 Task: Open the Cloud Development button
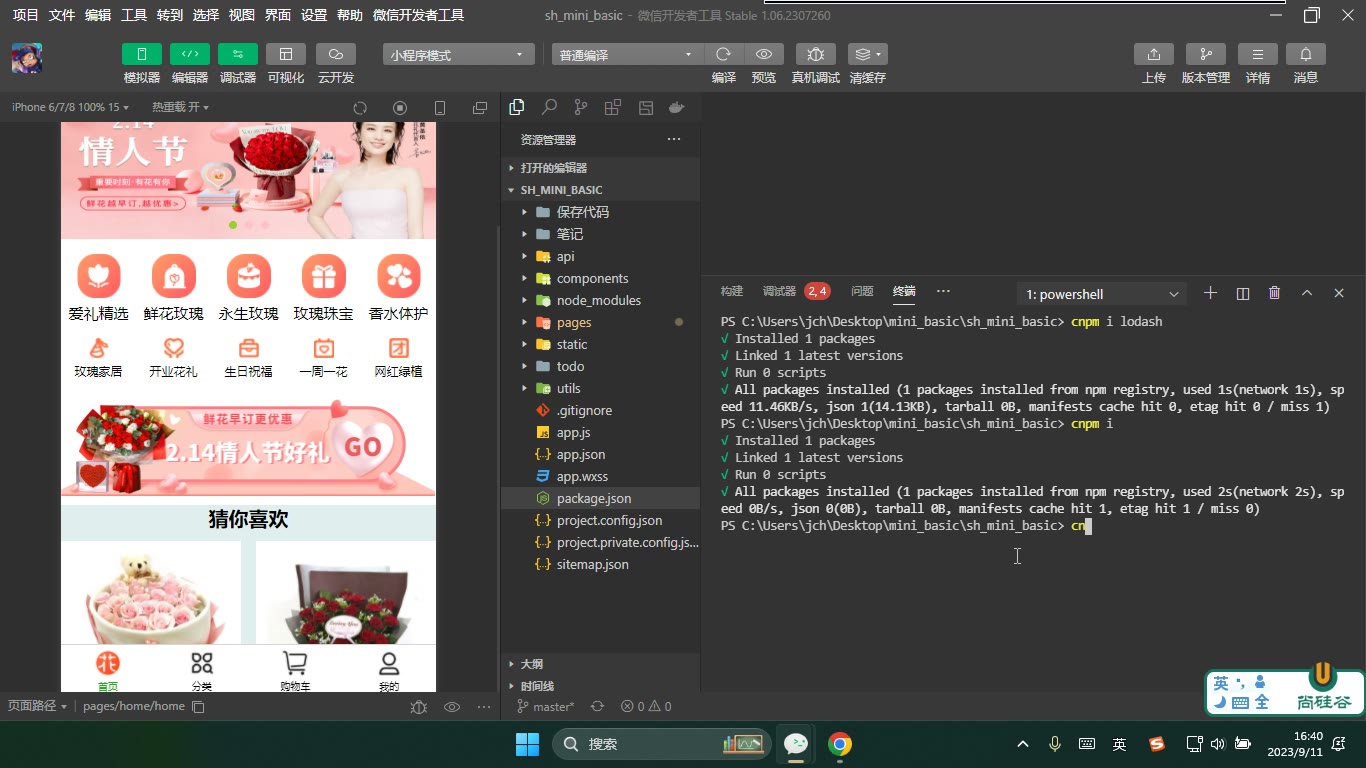tap(336, 54)
